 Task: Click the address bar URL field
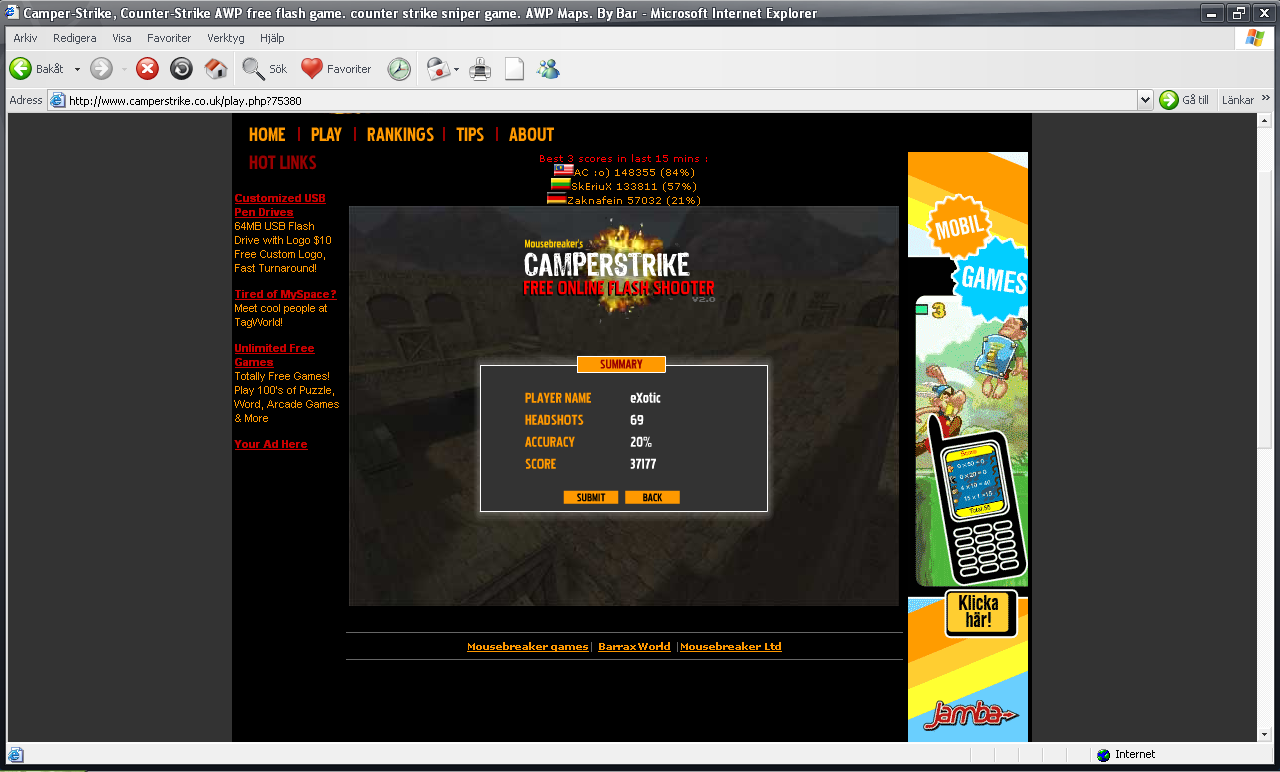point(601,100)
